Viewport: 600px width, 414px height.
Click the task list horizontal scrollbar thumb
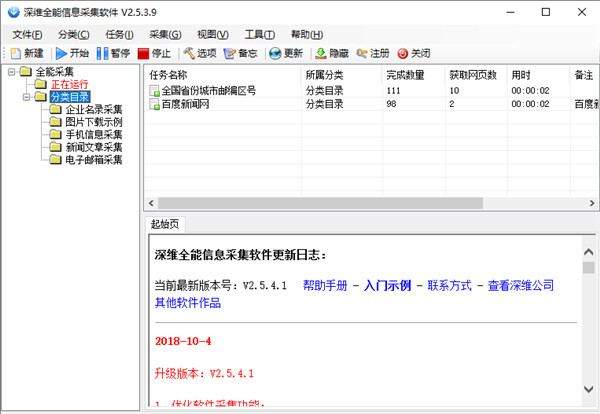[x=321, y=203]
